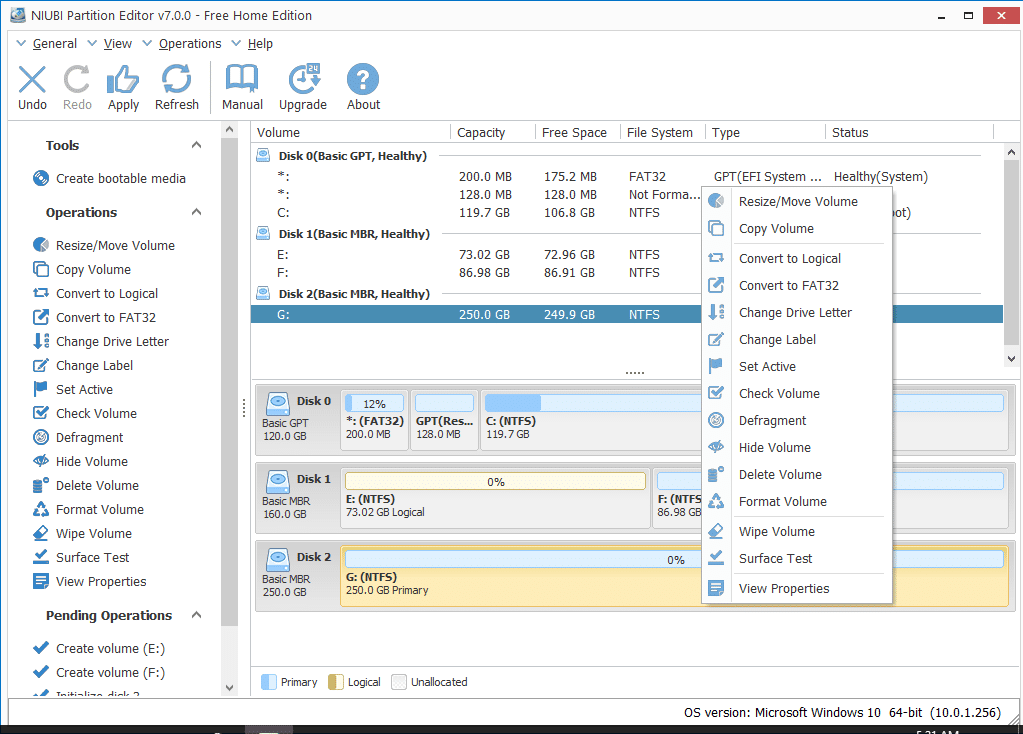Image resolution: width=1023 pixels, height=734 pixels.
Task: Click sidebar Wipe Volume eraser icon
Action: click(40, 533)
